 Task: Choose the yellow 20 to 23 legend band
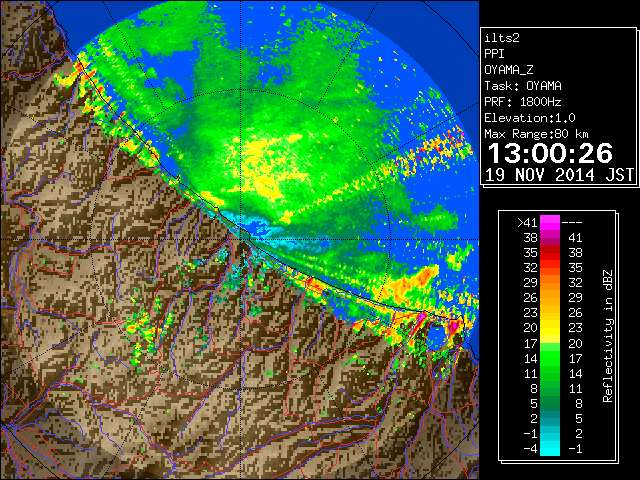coord(550,328)
